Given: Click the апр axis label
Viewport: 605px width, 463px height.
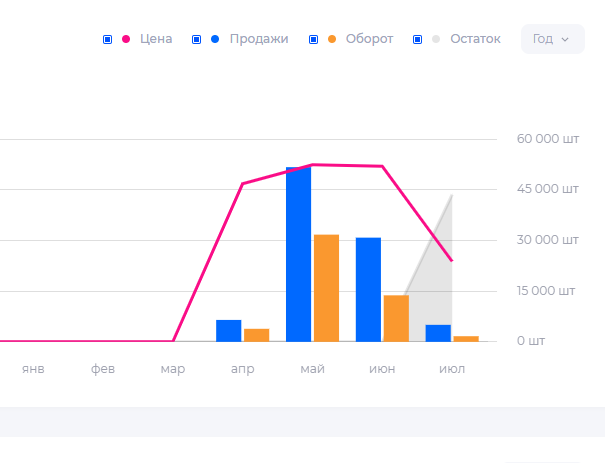Looking at the screenshot, I should (243, 369).
